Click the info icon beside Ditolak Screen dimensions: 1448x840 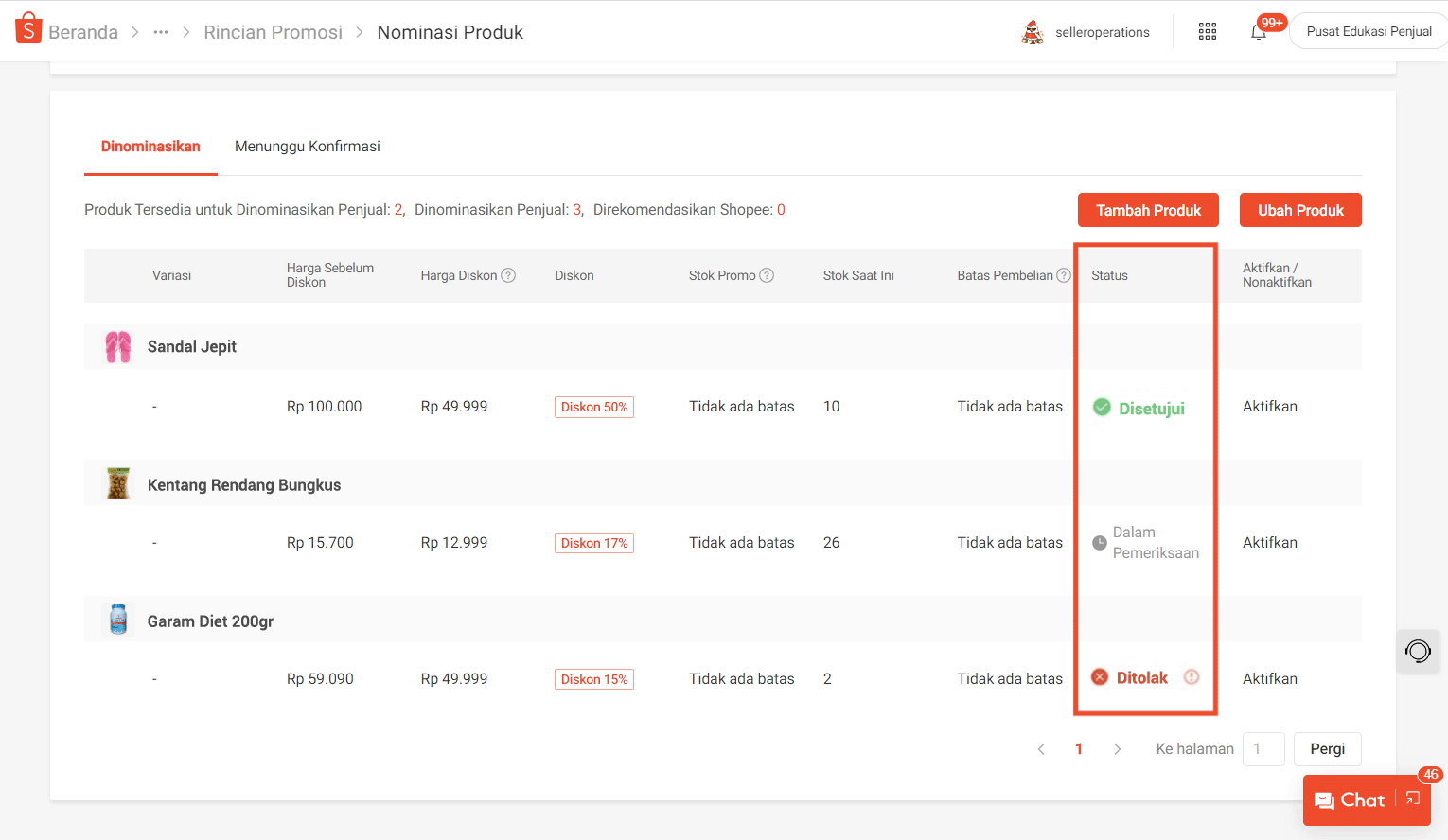click(1192, 677)
